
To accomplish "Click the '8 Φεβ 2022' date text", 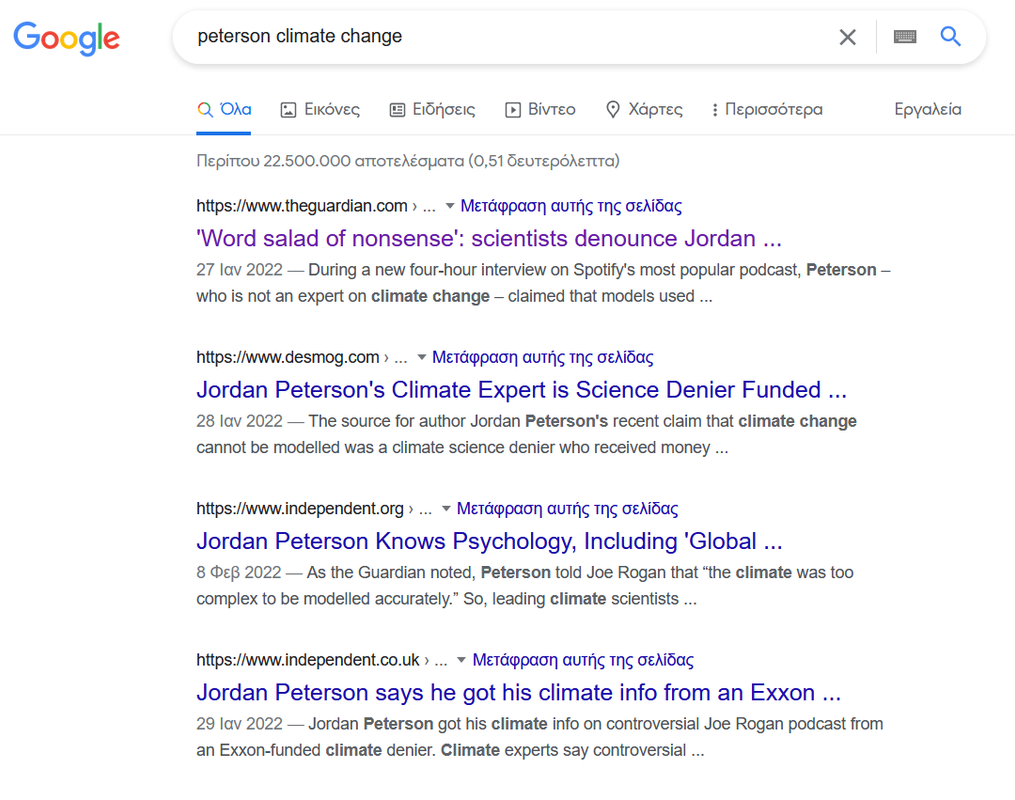I will coord(239,573).
